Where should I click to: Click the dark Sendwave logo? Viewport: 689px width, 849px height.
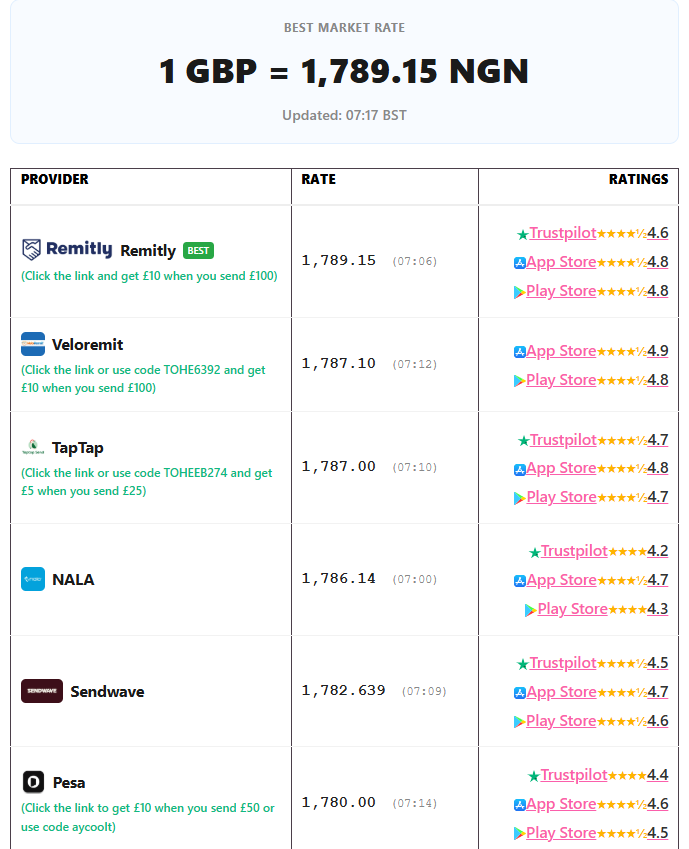pyautogui.click(x=42, y=691)
